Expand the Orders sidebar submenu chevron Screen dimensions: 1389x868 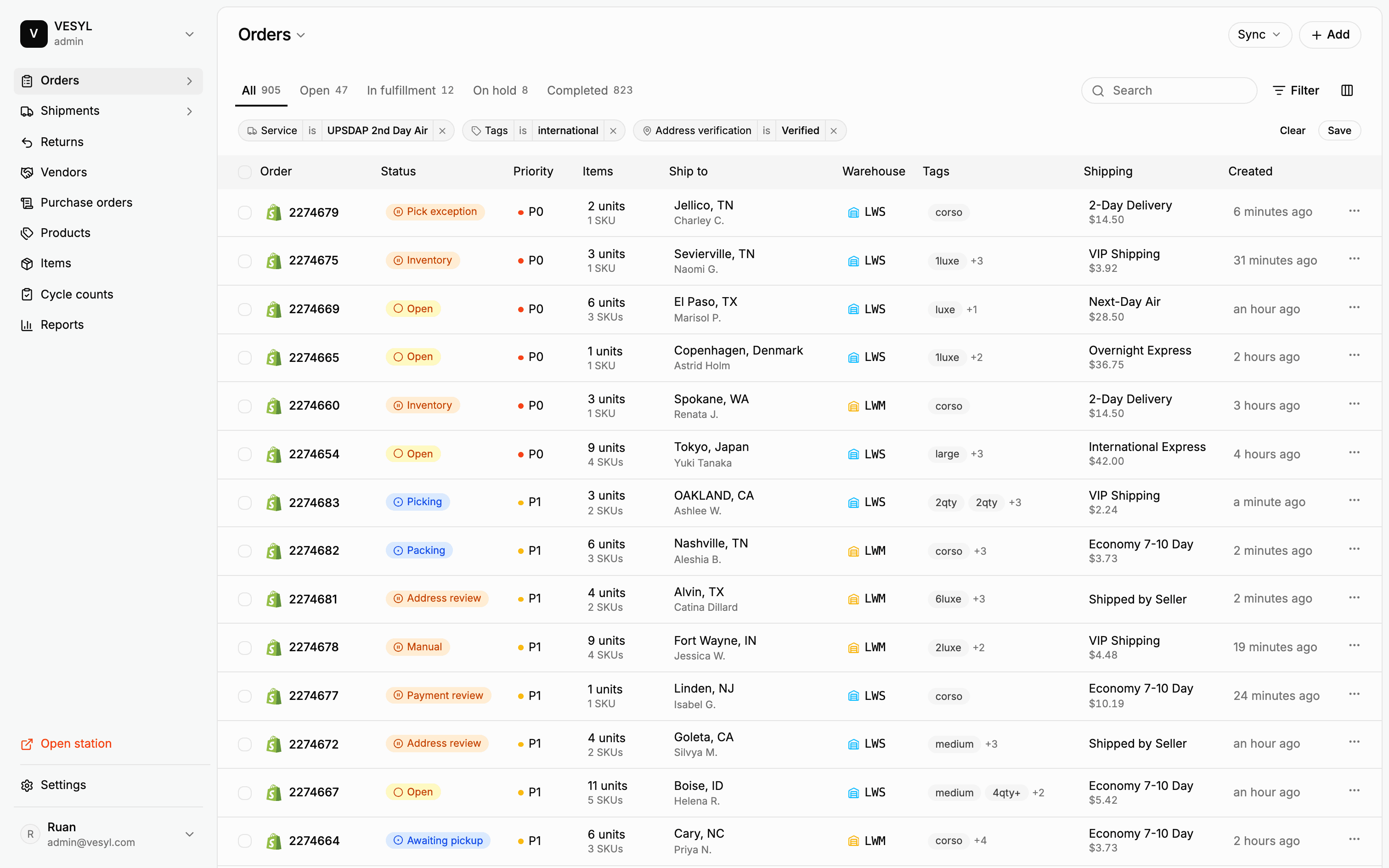click(189, 81)
